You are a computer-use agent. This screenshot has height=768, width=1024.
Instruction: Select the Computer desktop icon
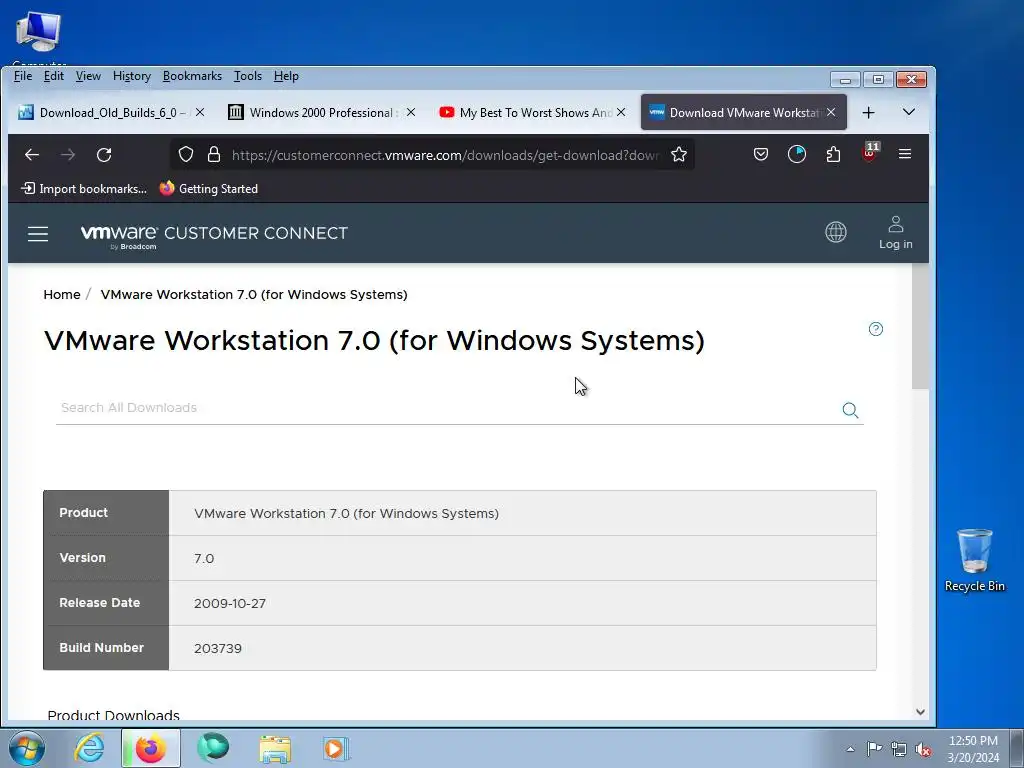pos(39,37)
